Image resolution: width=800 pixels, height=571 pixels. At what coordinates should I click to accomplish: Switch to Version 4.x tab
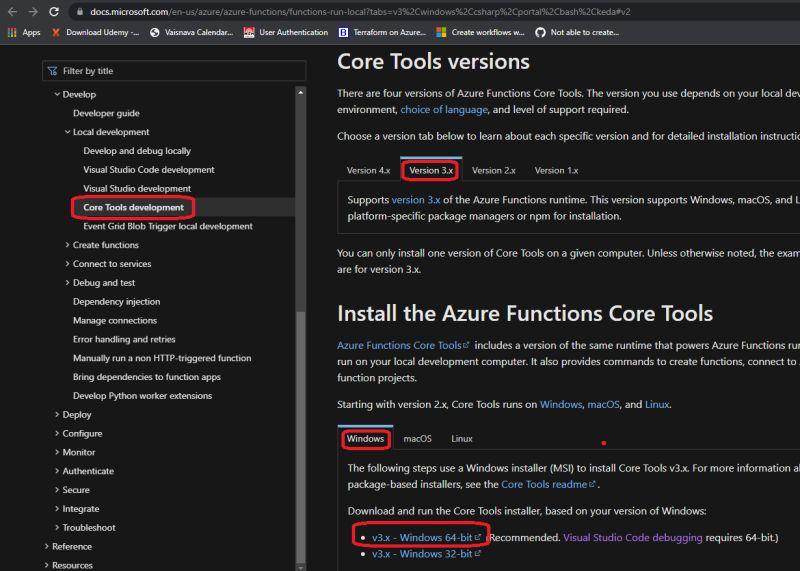pyautogui.click(x=368, y=170)
